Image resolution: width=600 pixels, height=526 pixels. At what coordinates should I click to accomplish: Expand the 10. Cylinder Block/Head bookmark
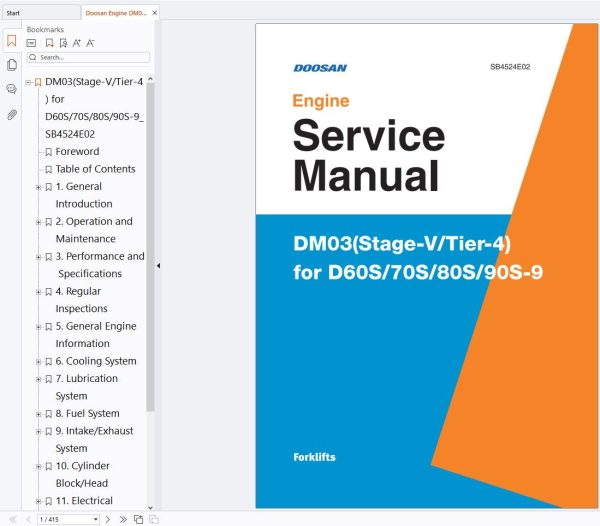point(39,467)
